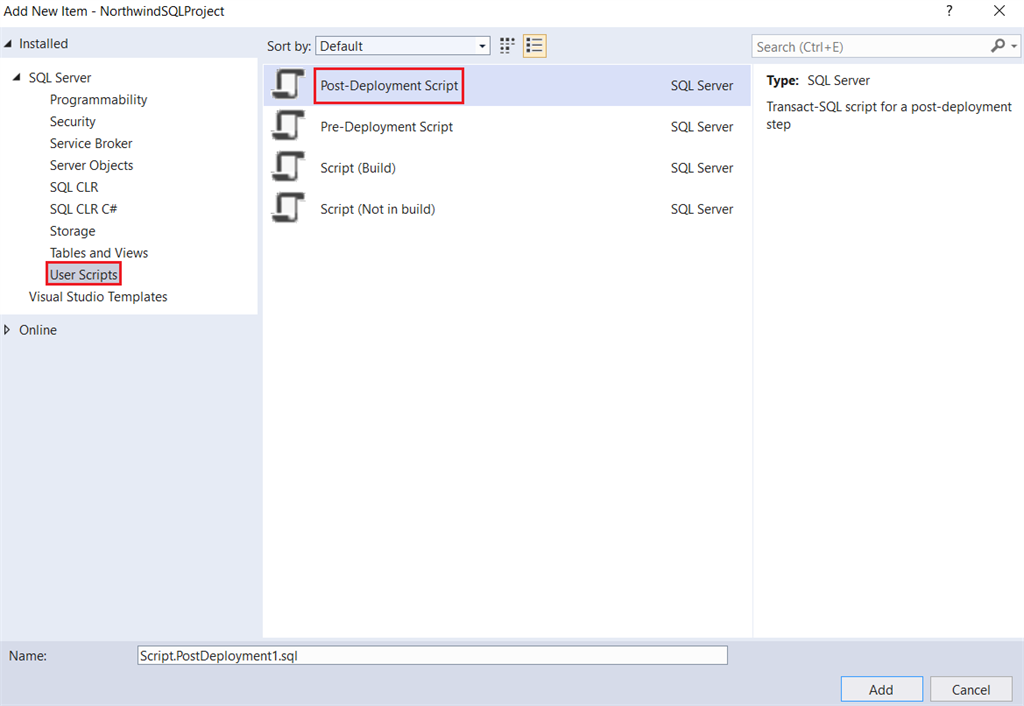Open the search box dropdown arrow
Viewport: 1024px width, 706px height.
point(1012,46)
